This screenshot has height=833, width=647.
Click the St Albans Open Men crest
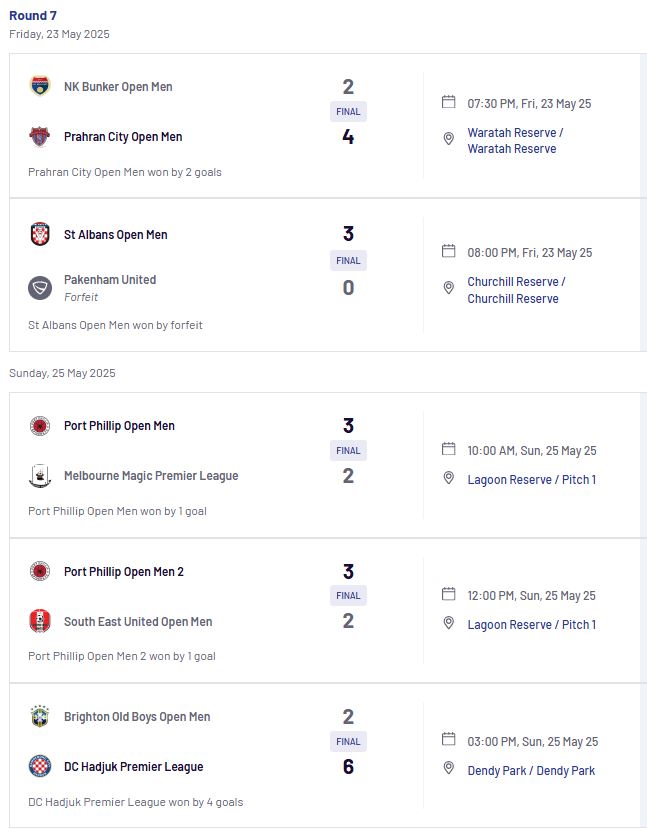tap(40, 234)
